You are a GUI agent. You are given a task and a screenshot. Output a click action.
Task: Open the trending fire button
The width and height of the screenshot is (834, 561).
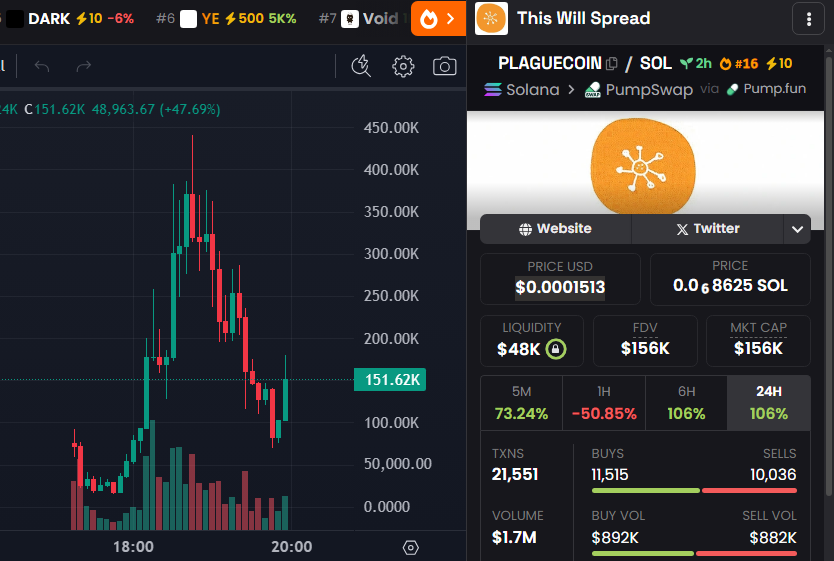438,19
